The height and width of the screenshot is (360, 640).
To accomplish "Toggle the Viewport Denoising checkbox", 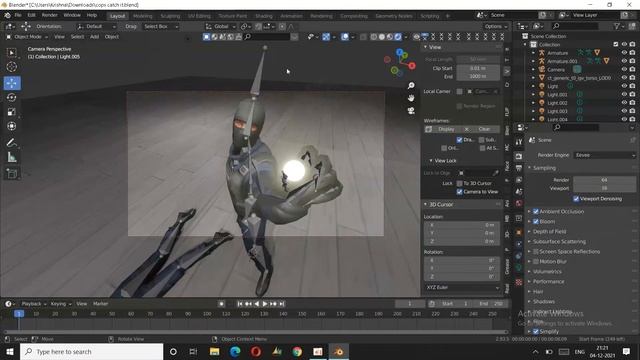I will (x=576, y=199).
